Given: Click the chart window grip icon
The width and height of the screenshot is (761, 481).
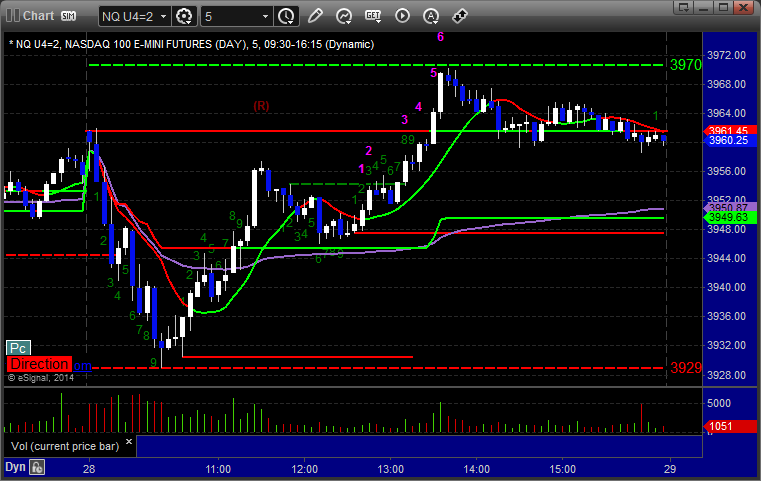Looking at the screenshot, I should (x=13, y=16).
